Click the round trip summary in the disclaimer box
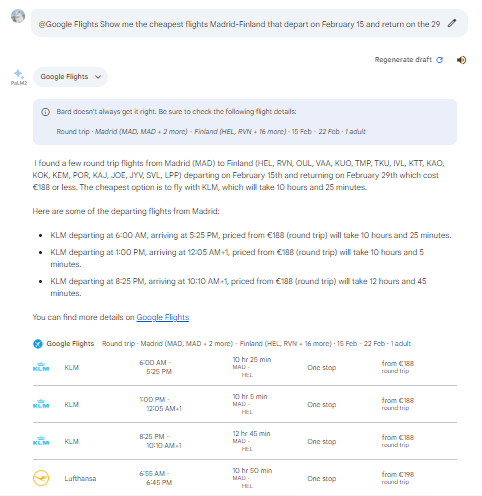This screenshot has height=496, width=482. [211, 132]
